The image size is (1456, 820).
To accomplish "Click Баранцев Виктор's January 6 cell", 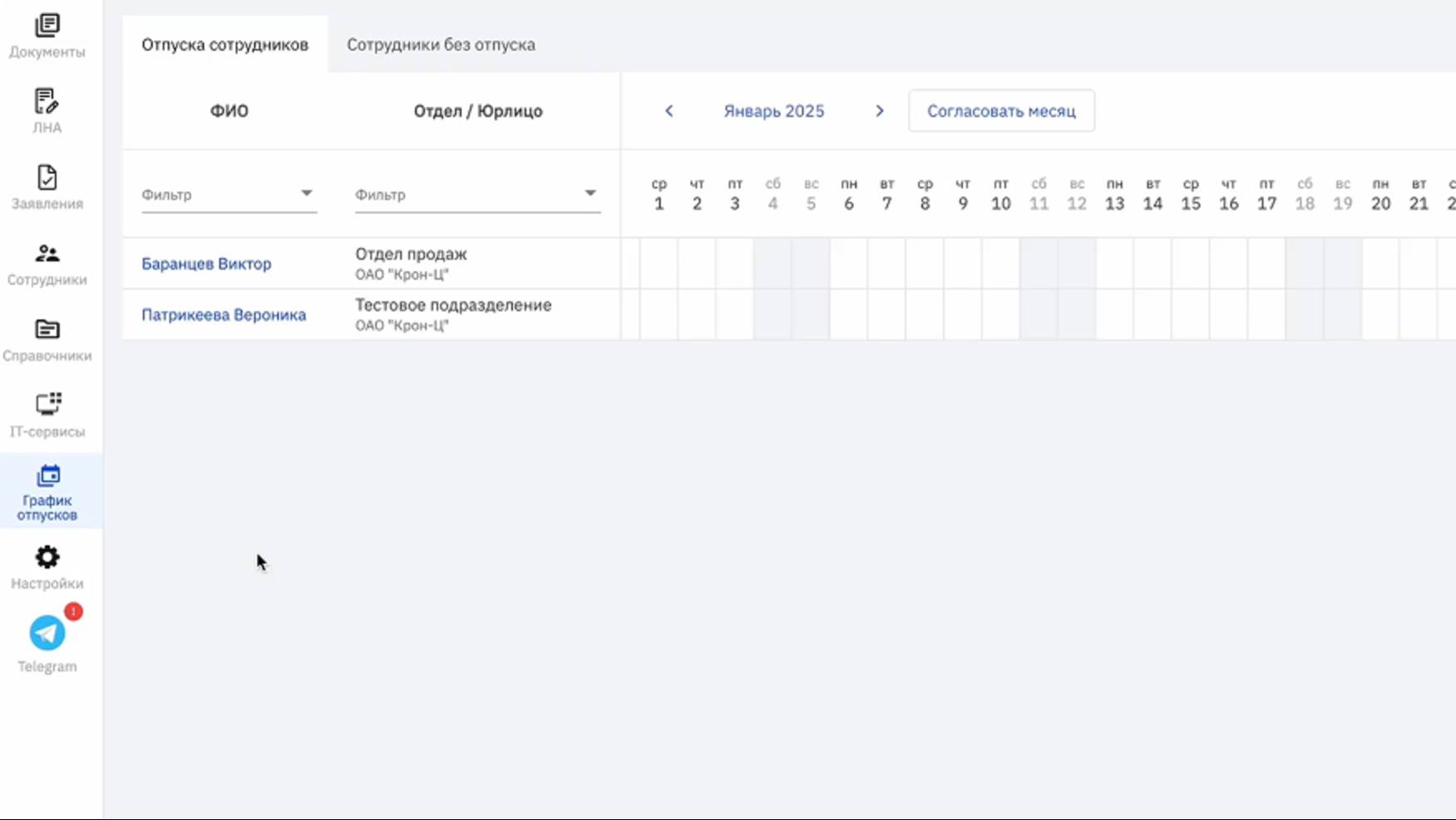I will tap(848, 264).
